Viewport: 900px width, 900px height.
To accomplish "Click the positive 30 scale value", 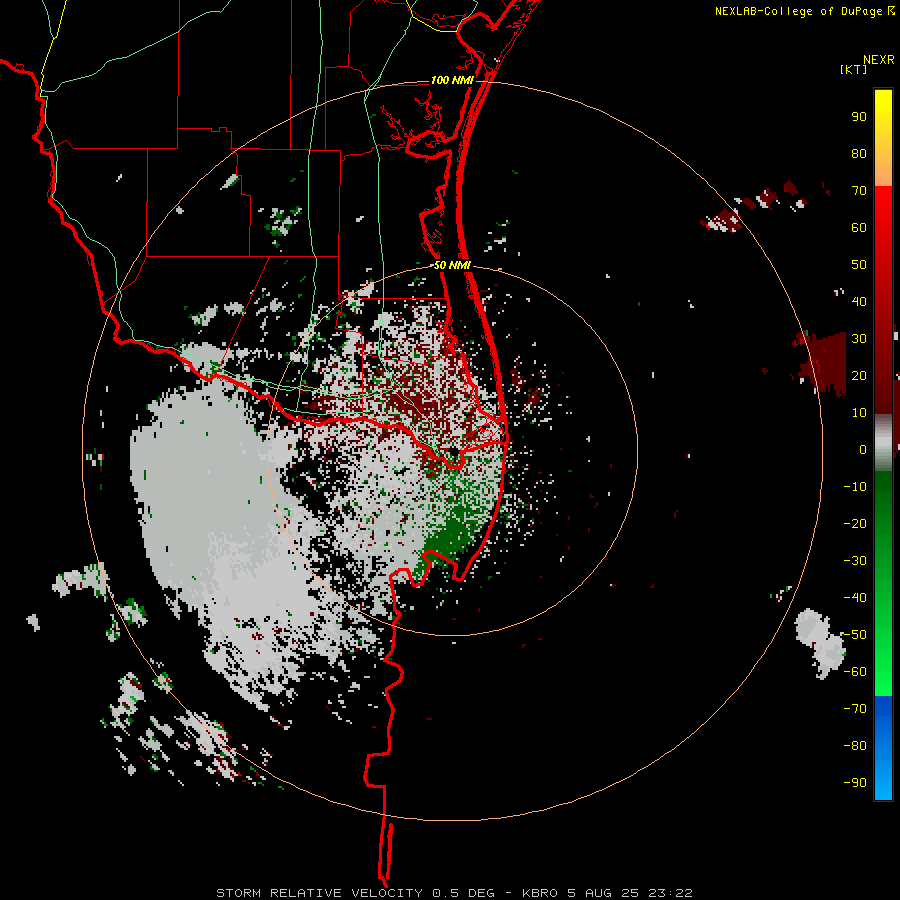I will coord(859,339).
